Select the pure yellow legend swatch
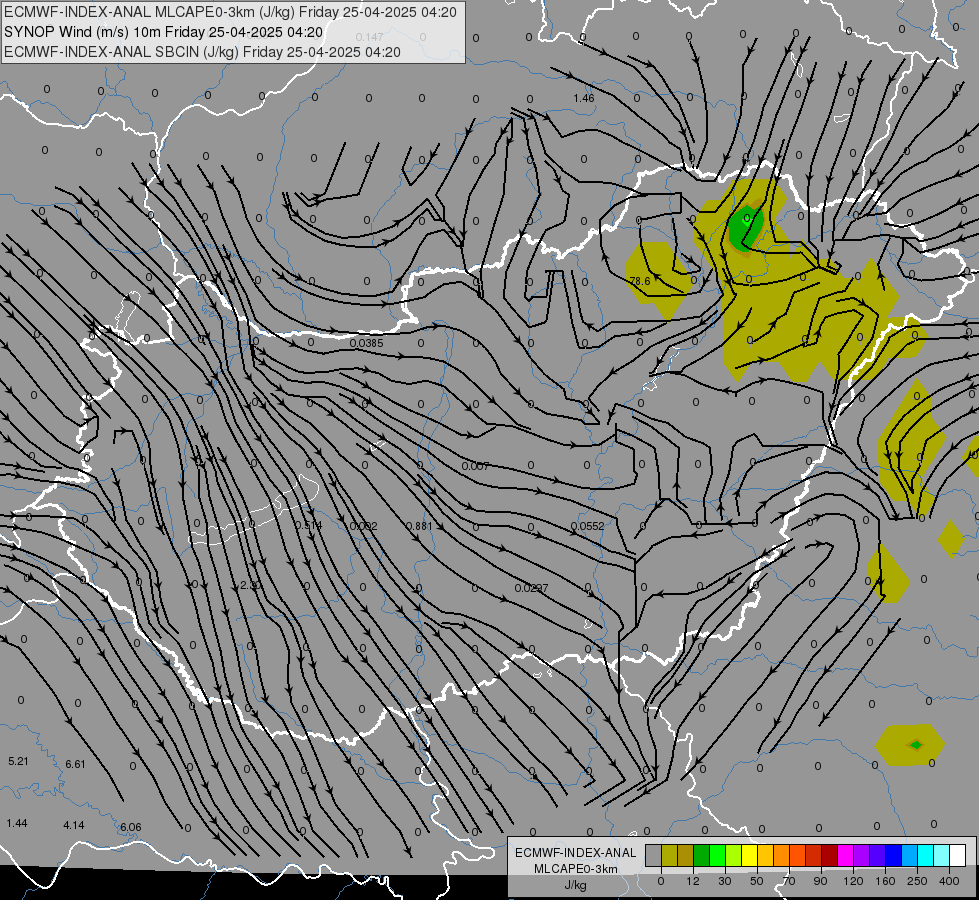The width and height of the screenshot is (979, 900). [749, 855]
